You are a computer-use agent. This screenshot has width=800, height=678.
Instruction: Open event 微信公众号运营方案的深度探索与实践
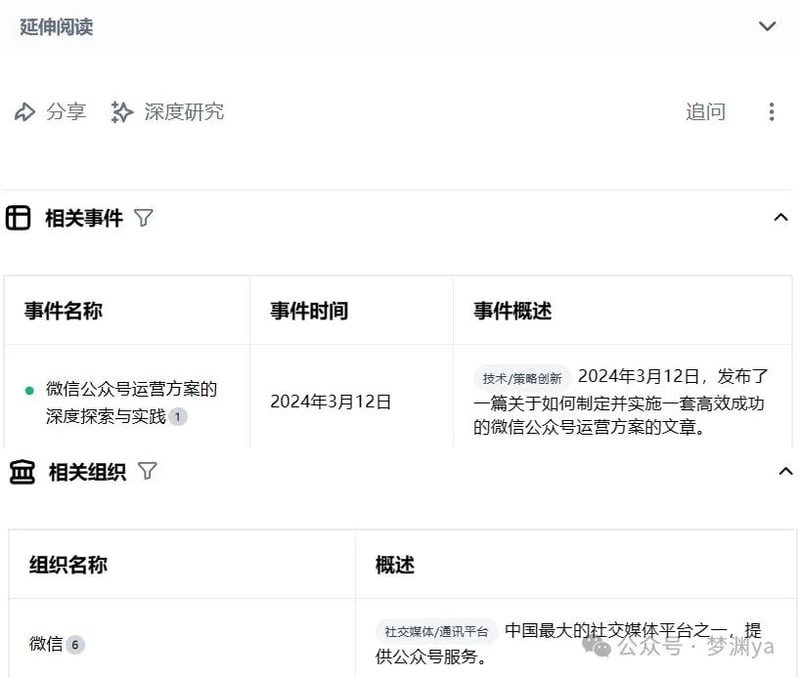(x=131, y=403)
